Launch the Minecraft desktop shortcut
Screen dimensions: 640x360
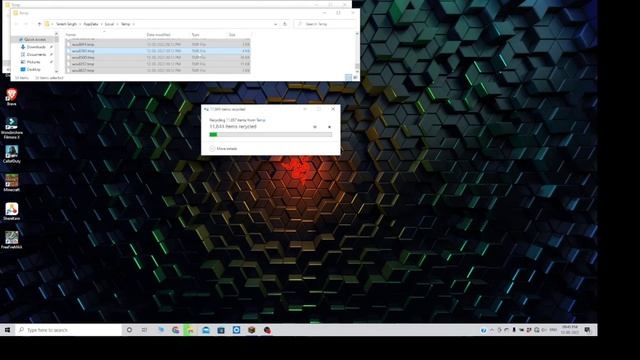click(x=11, y=183)
